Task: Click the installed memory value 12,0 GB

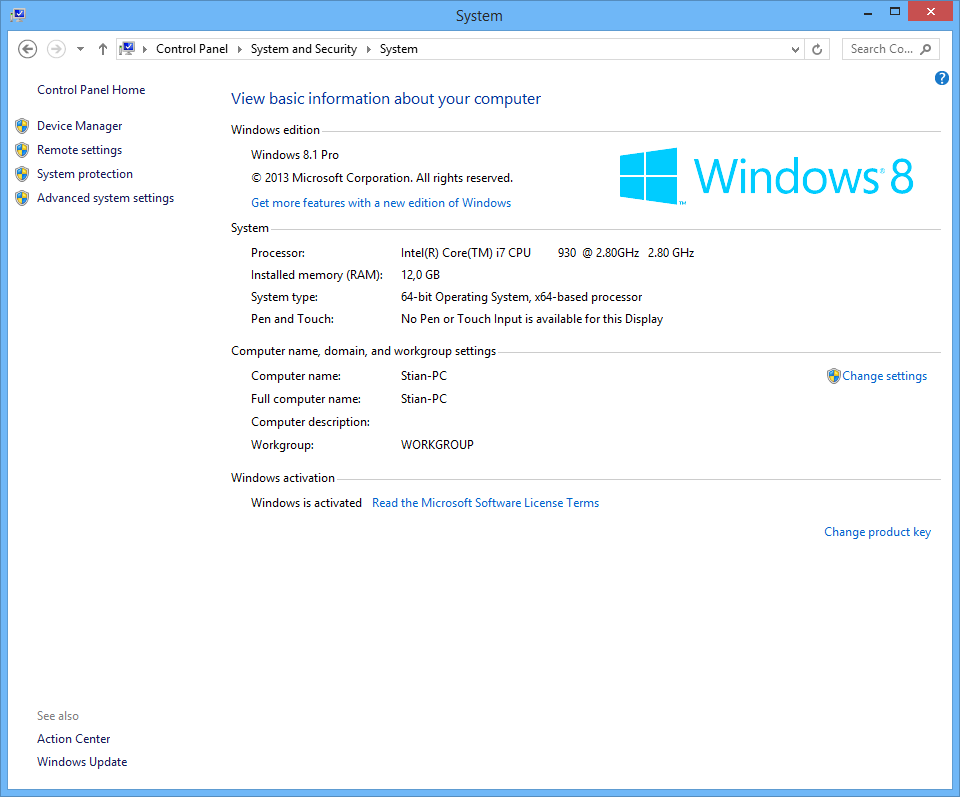Action: click(x=420, y=275)
